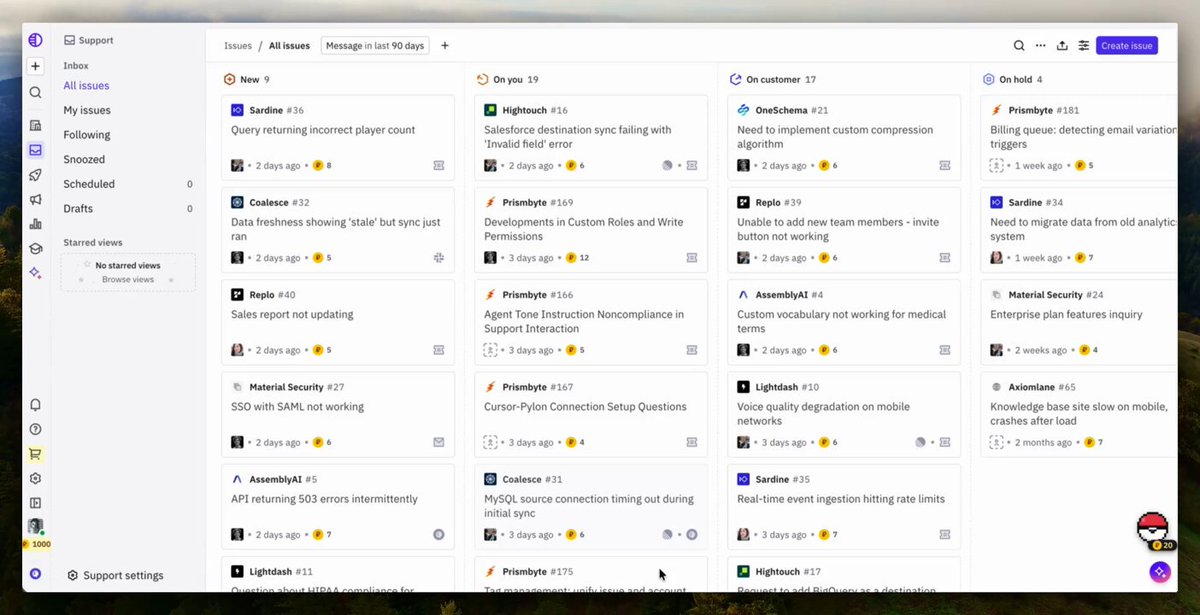
Task: Open the purple AI assistant button
Action: [1160, 571]
